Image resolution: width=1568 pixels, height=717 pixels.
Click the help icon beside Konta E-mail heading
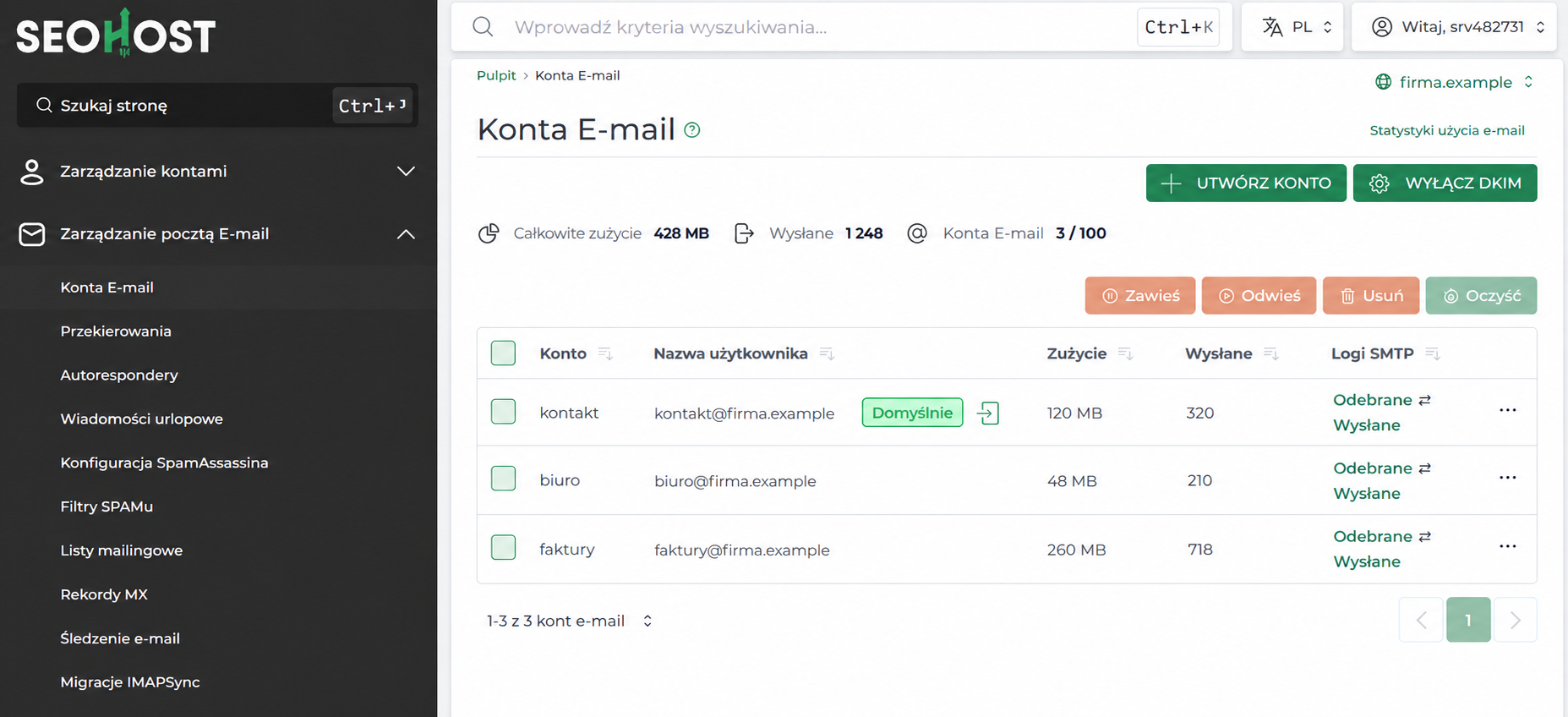[x=692, y=129]
